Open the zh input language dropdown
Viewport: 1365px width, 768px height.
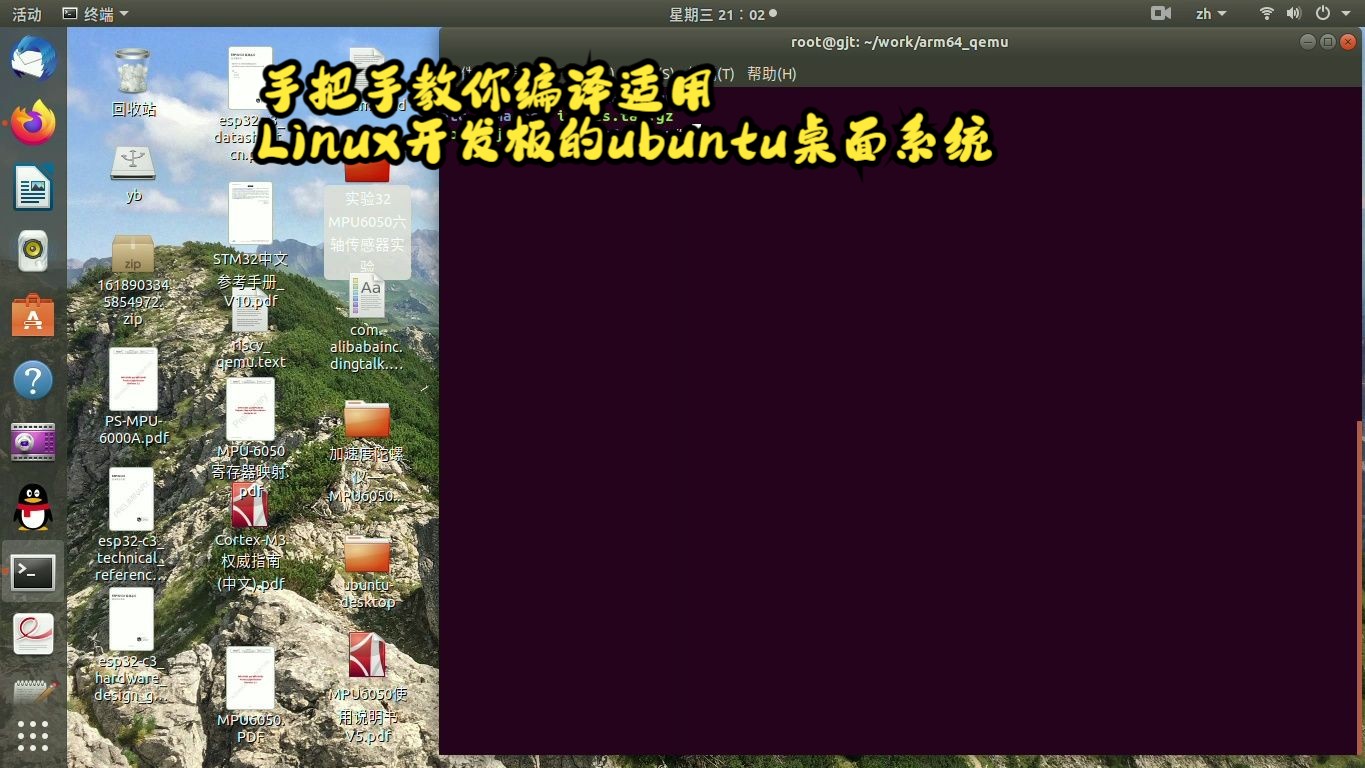coord(1209,14)
